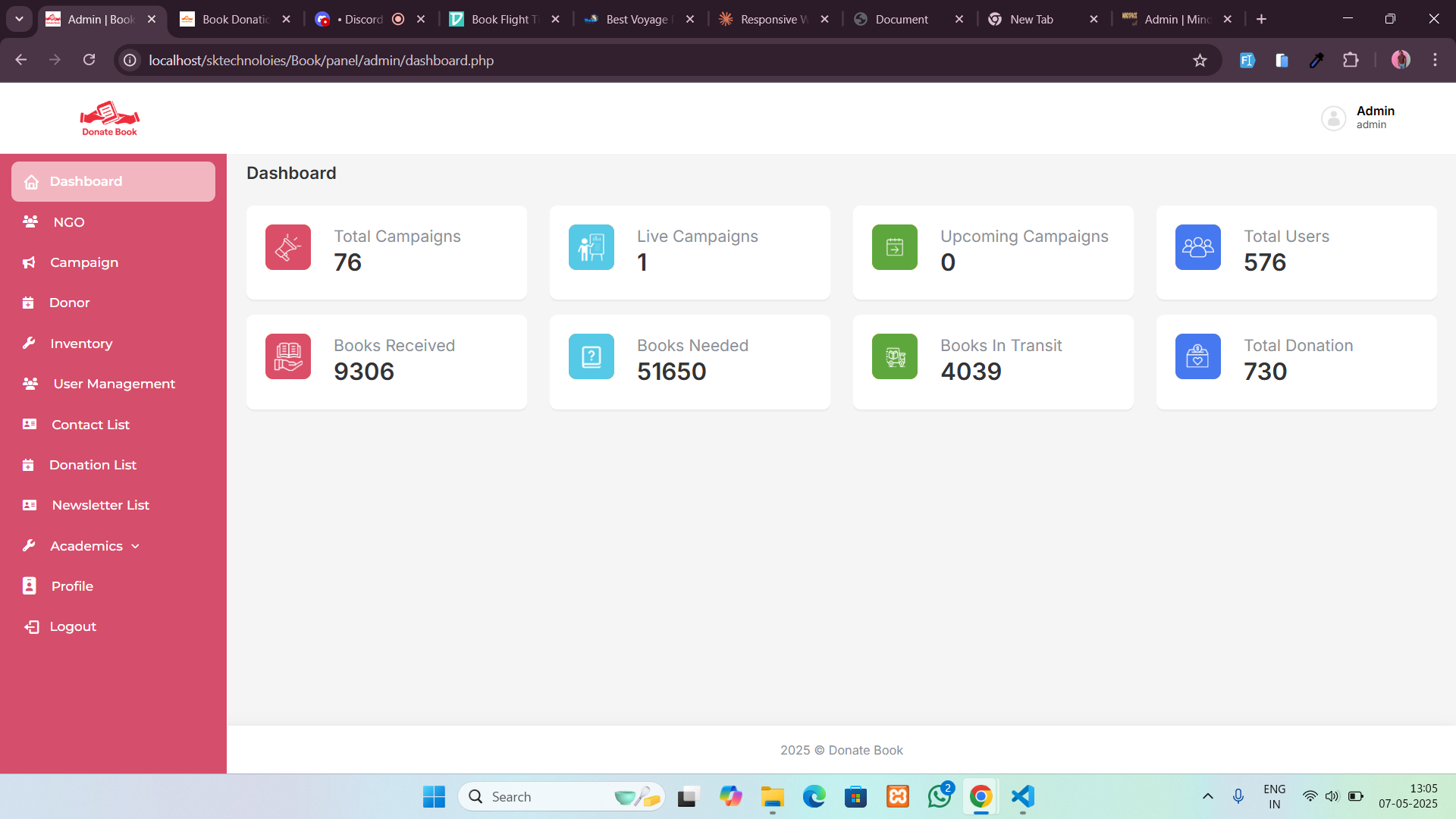Screen dimensions: 1456x819
Task: Open the Inventory sidebar menu item
Action: point(81,344)
